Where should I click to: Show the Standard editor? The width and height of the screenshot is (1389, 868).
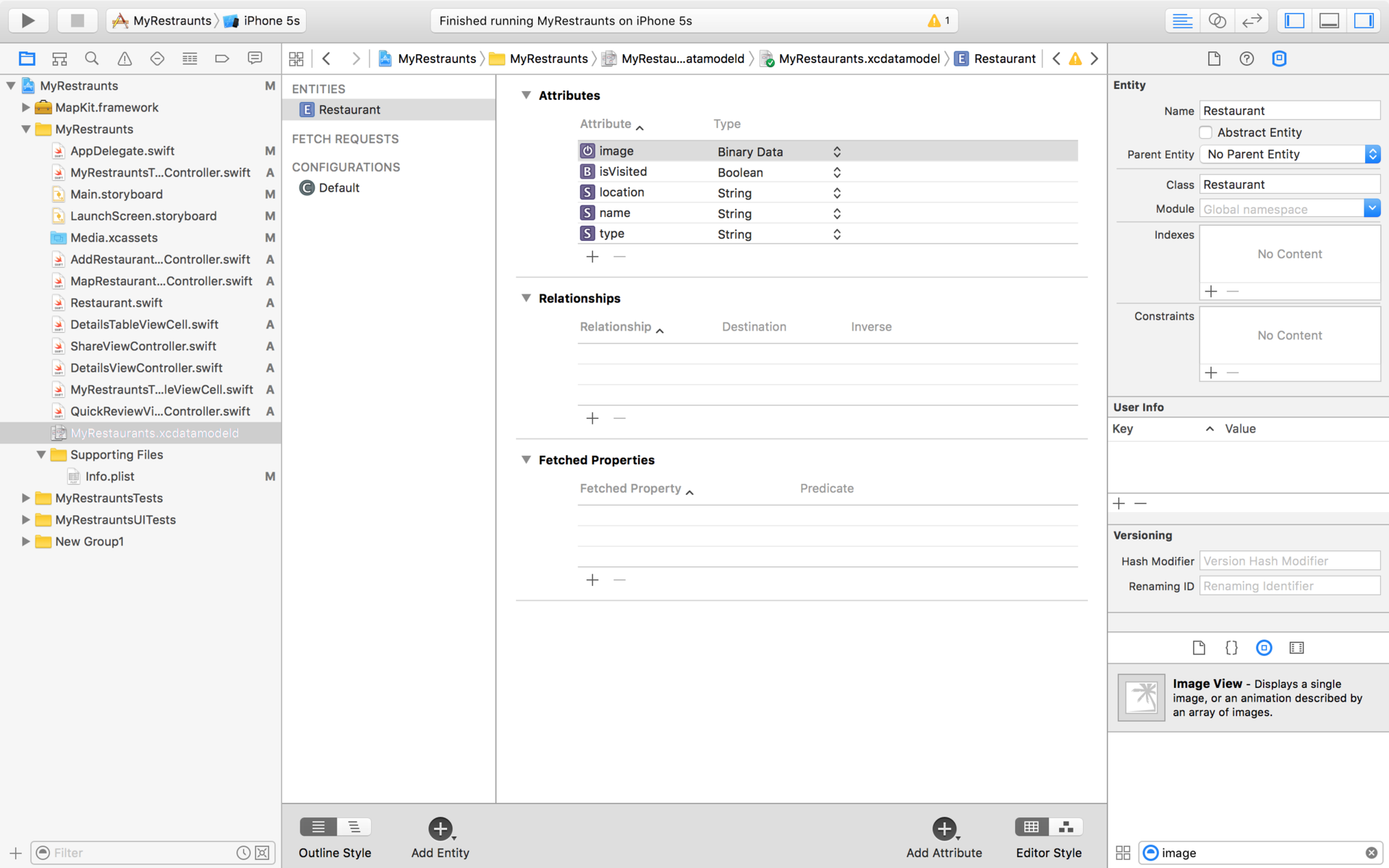tap(1182, 20)
